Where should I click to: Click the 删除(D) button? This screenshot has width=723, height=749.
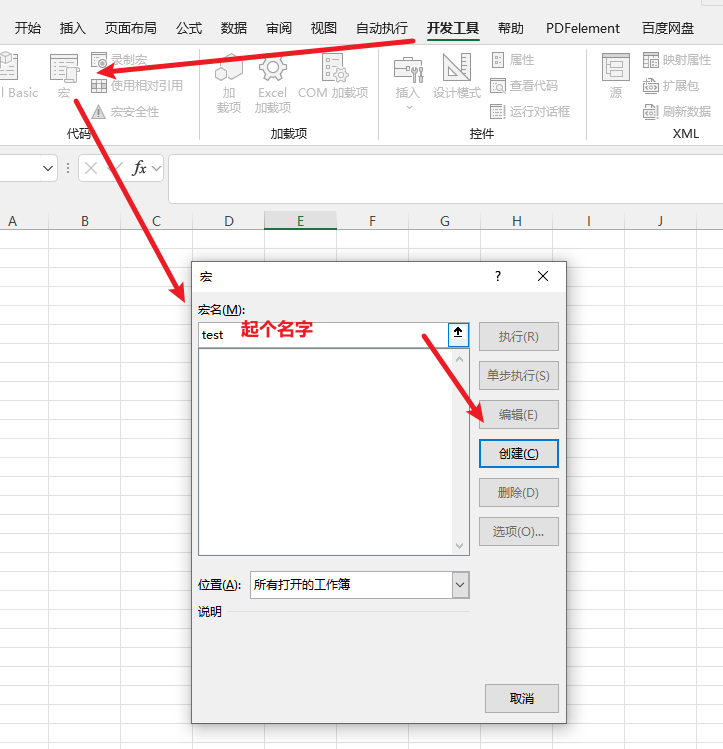click(519, 492)
